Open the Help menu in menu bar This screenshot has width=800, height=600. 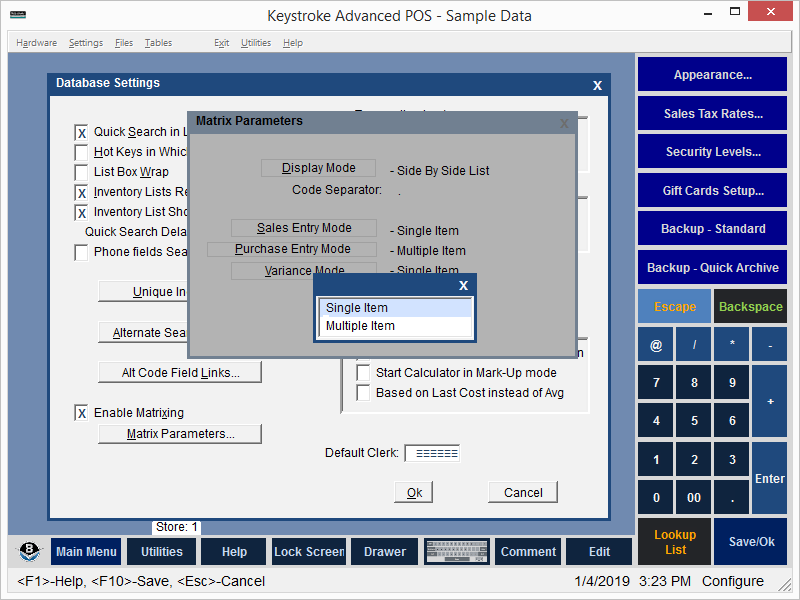tap(293, 43)
